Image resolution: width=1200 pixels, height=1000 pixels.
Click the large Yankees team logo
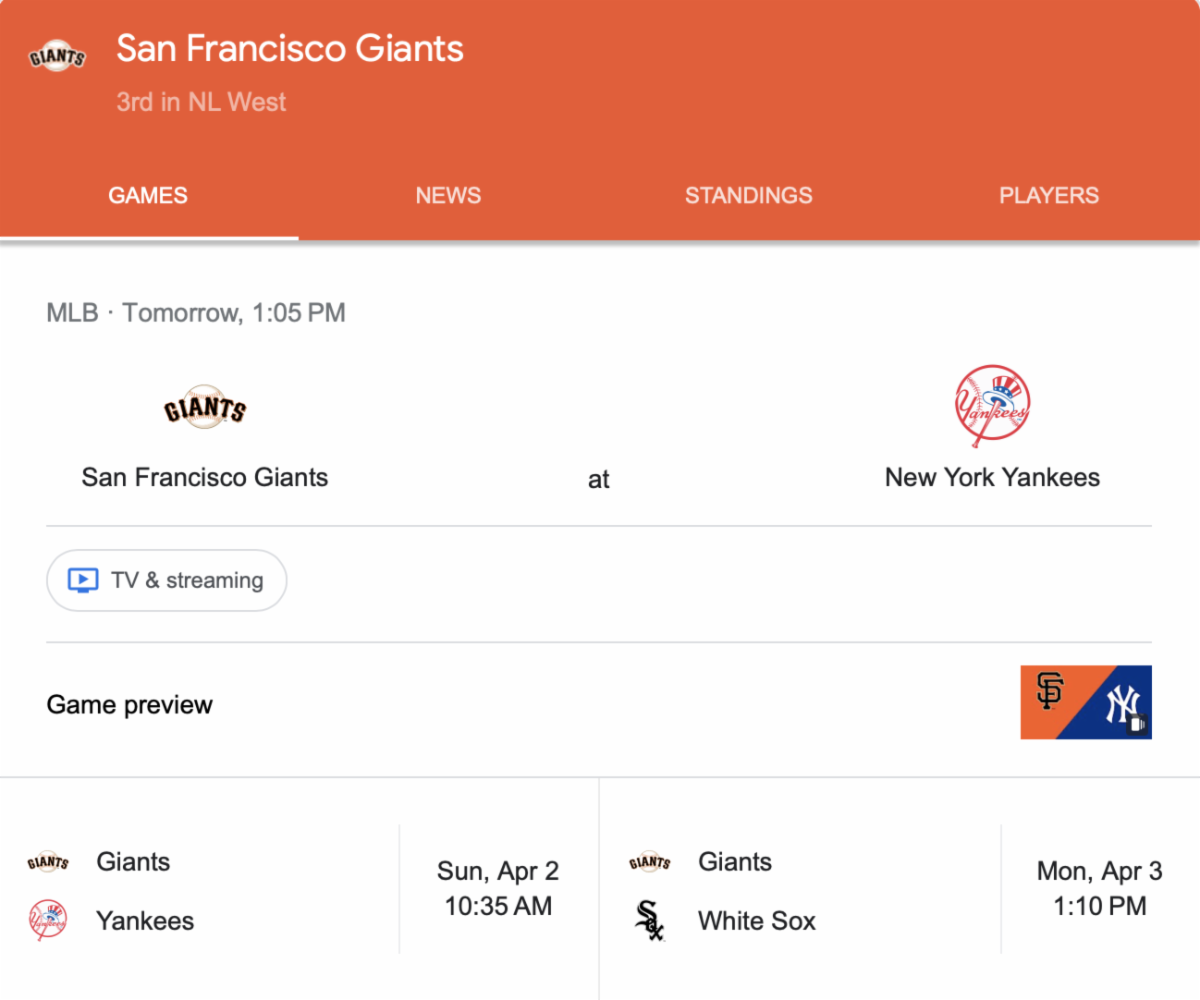[991, 406]
